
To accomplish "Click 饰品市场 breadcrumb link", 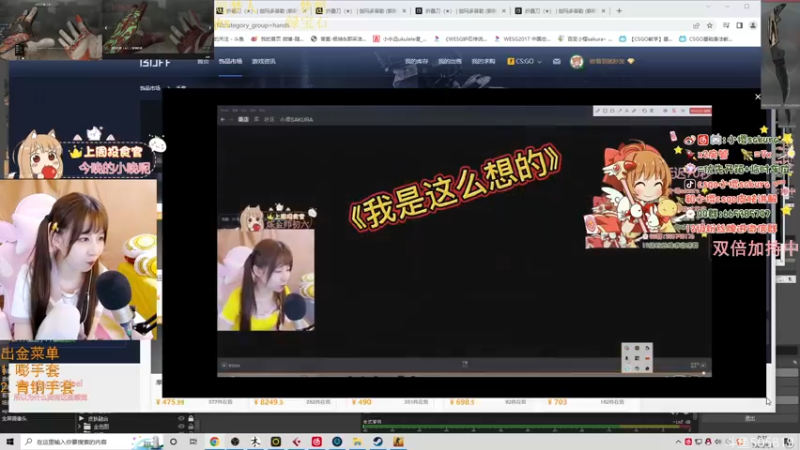I will tap(150, 88).
